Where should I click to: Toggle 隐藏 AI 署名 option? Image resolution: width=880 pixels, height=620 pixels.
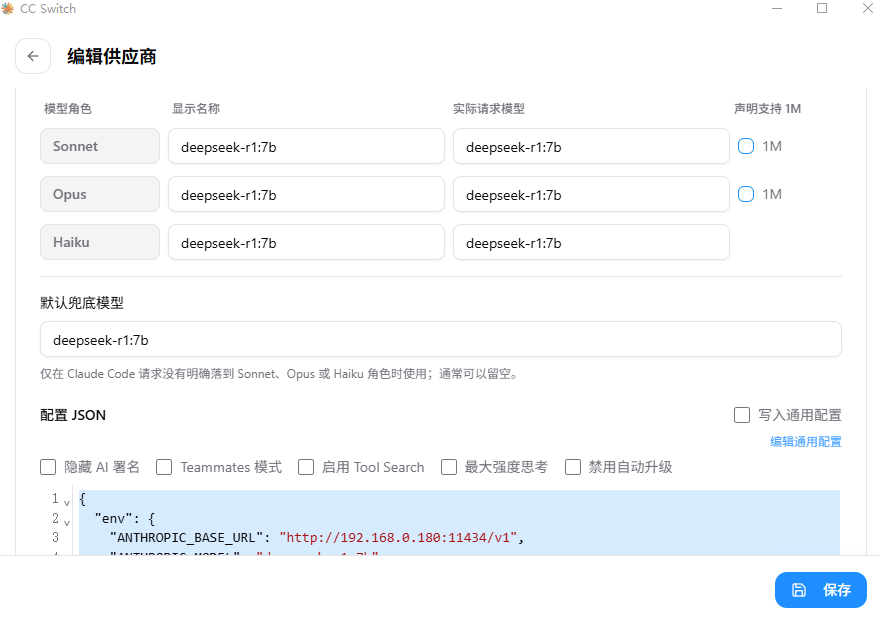tap(48, 467)
